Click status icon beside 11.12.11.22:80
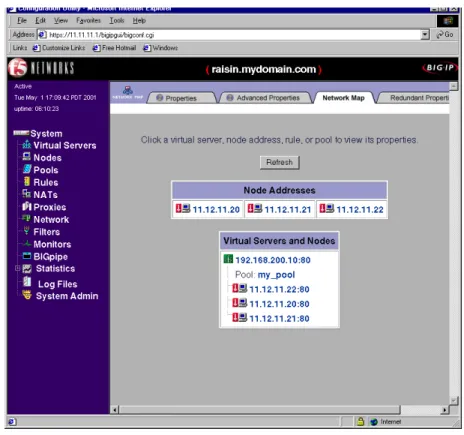464x435 pixels. point(240,288)
